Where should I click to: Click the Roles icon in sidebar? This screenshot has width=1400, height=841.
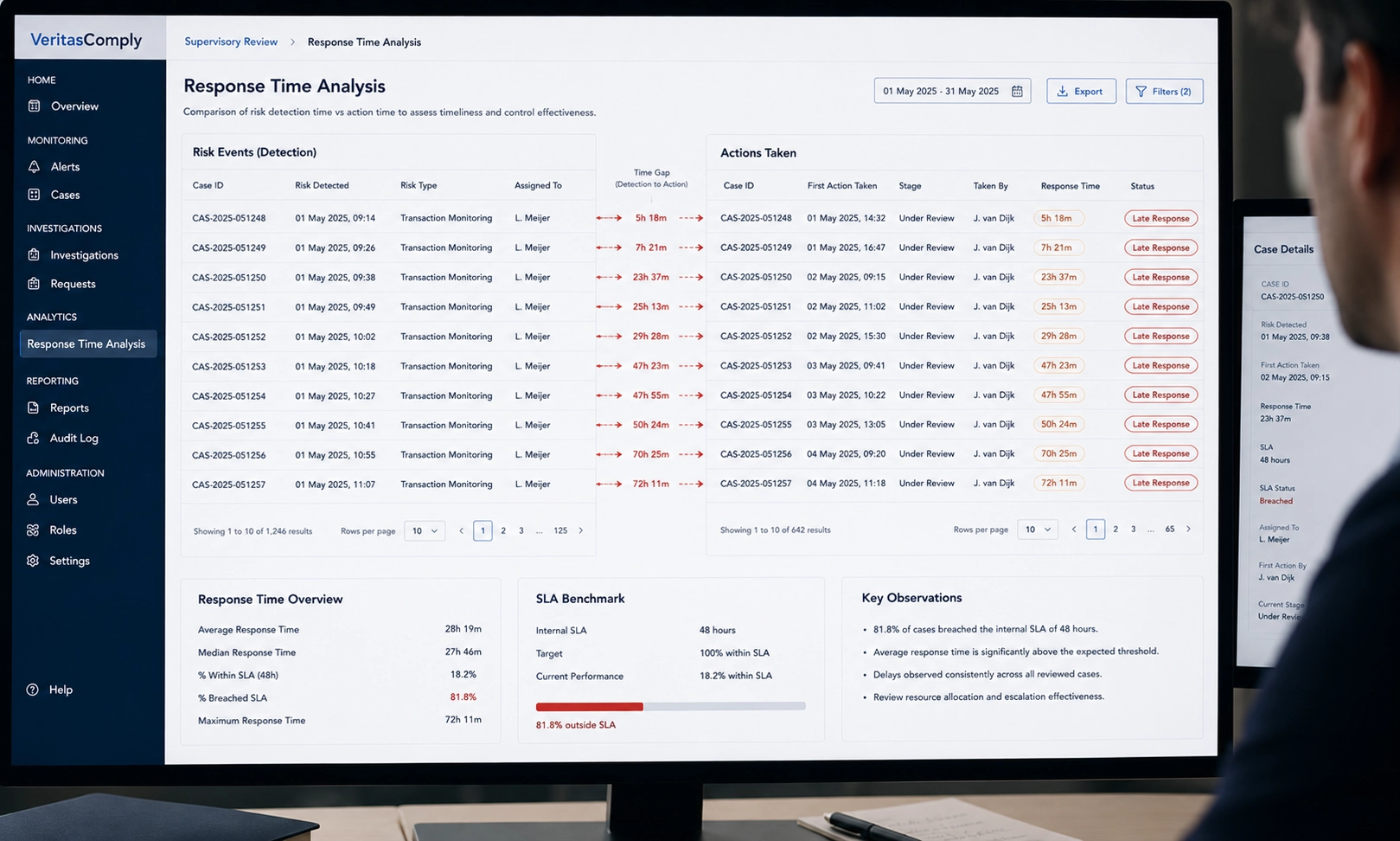[x=33, y=530]
